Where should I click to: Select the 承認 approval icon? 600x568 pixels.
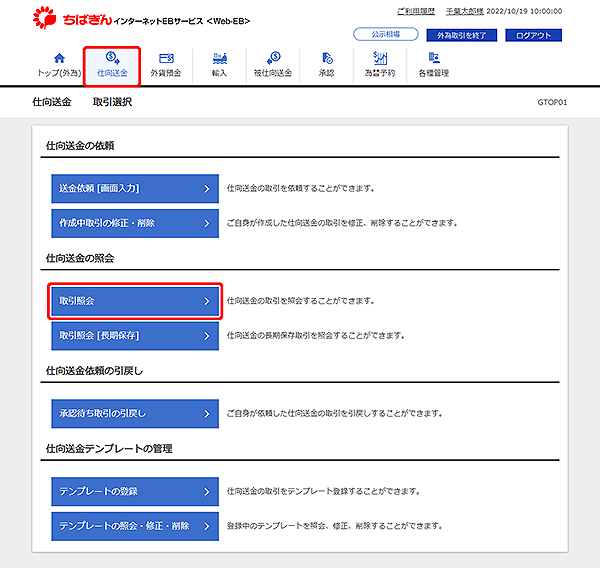[327, 58]
